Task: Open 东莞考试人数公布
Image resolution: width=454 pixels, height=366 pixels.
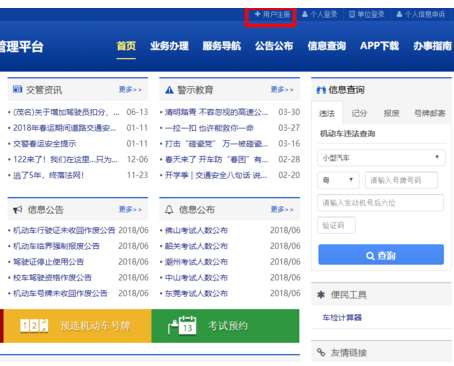Action: pyautogui.click(x=196, y=293)
